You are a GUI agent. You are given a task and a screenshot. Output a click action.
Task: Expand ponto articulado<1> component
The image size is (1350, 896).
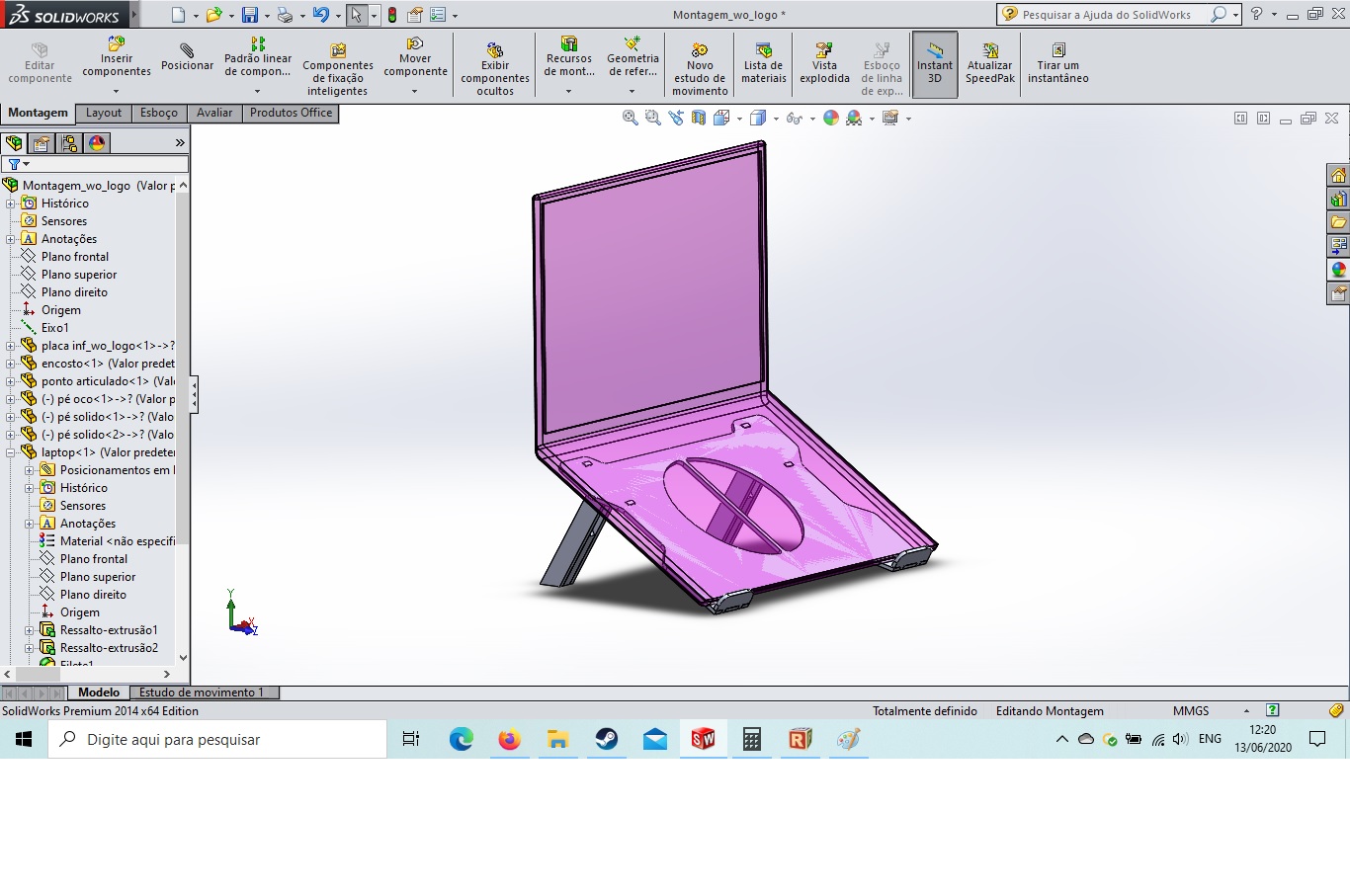pyautogui.click(x=11, y=381)
